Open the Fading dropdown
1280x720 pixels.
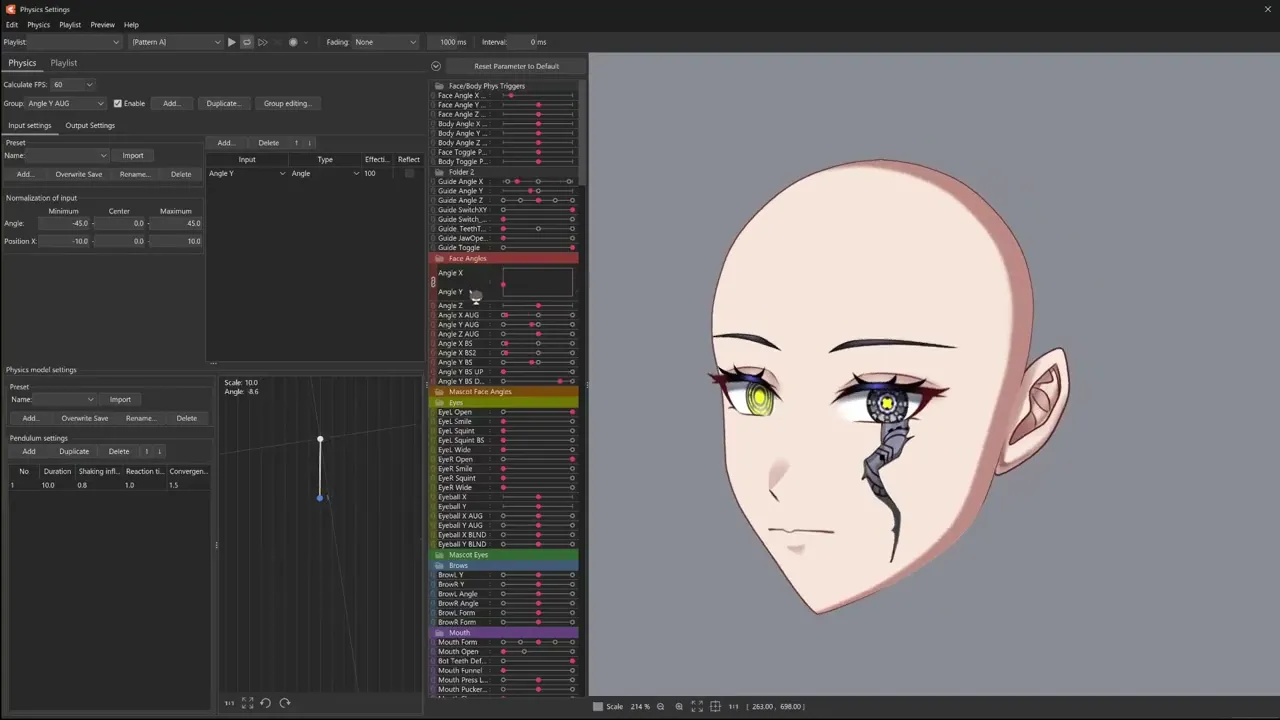click(x=385, y=42)
